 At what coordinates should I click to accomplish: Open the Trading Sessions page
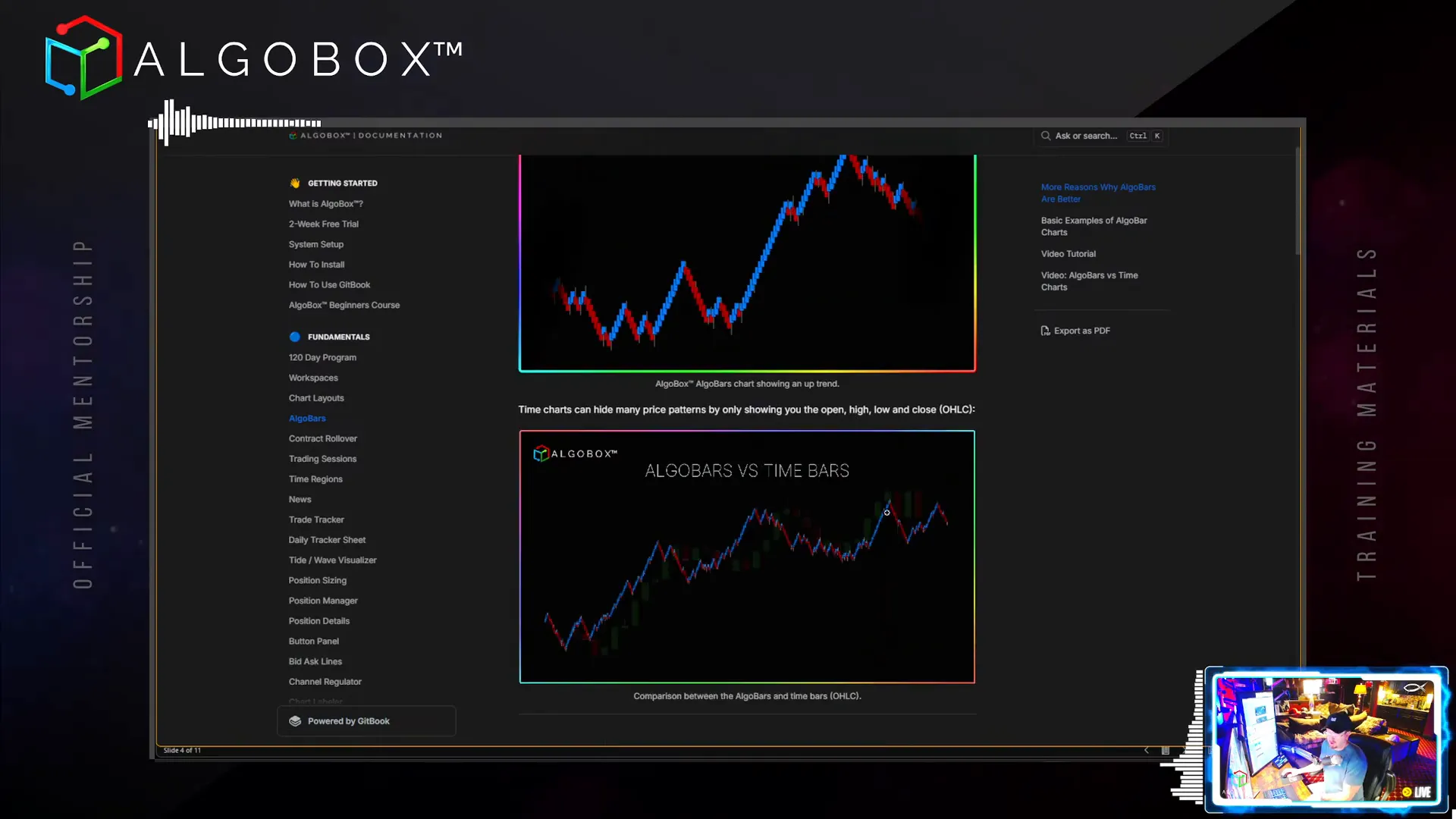(322, 459)
